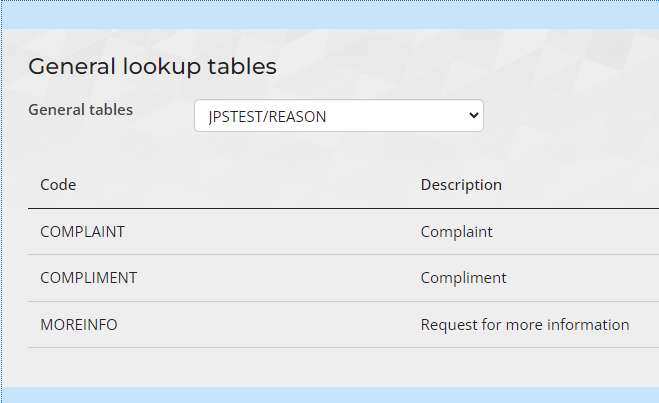Sort by the Code column header
Viewport: 659px width, 403px height.
(58, 185)
